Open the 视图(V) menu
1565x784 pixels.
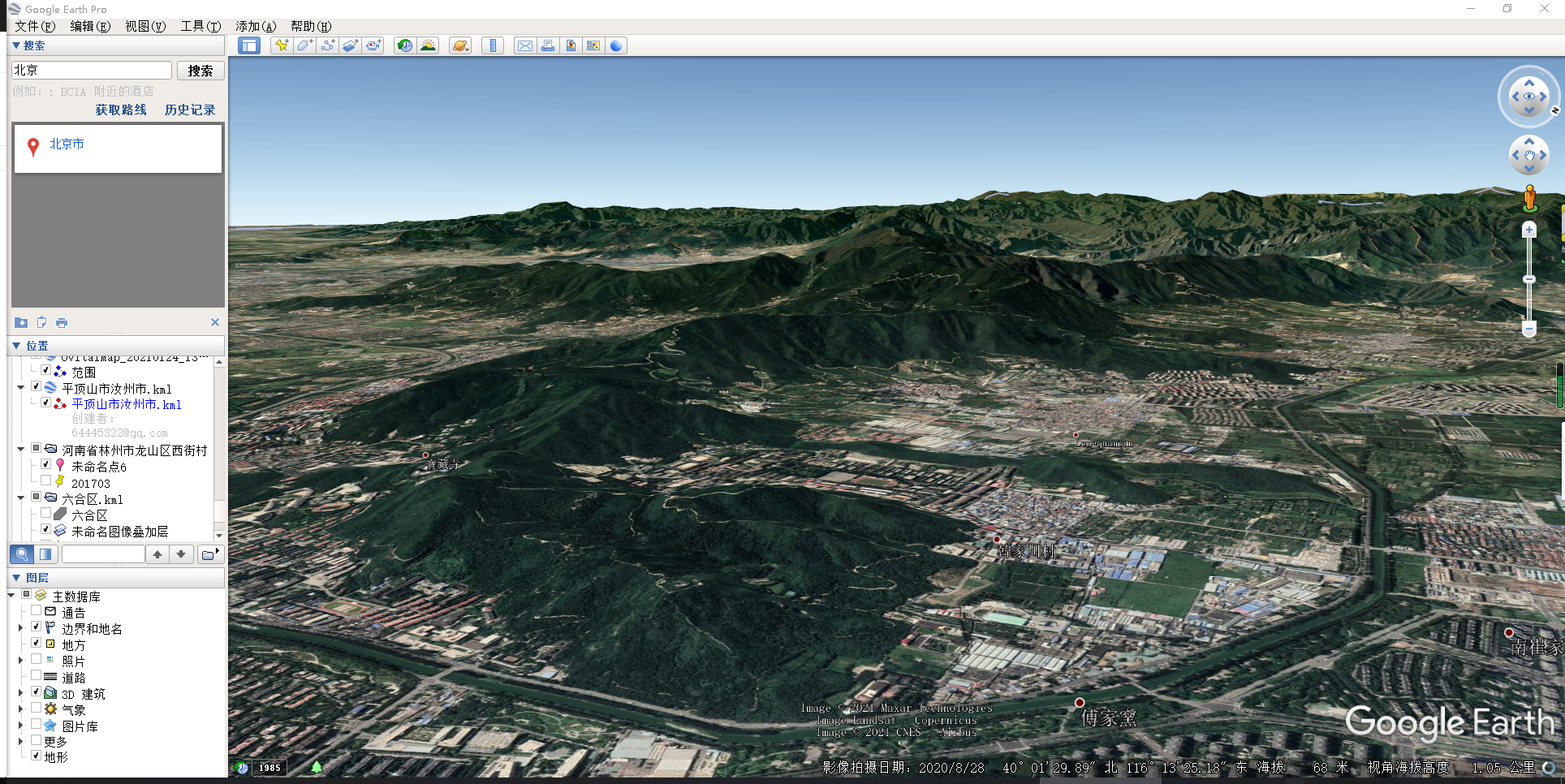tap(145, 26)
